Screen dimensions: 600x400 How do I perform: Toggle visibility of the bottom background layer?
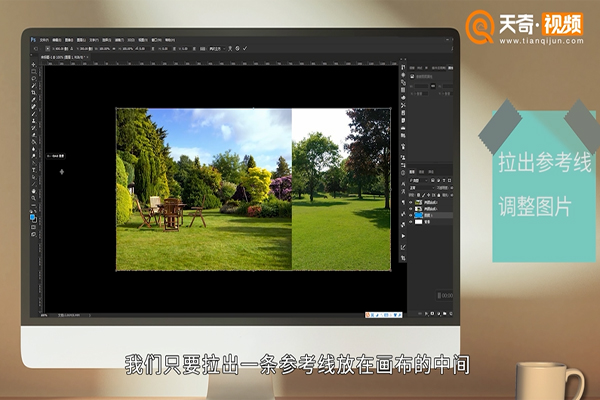pyautogui.click(x=411, y=221)
